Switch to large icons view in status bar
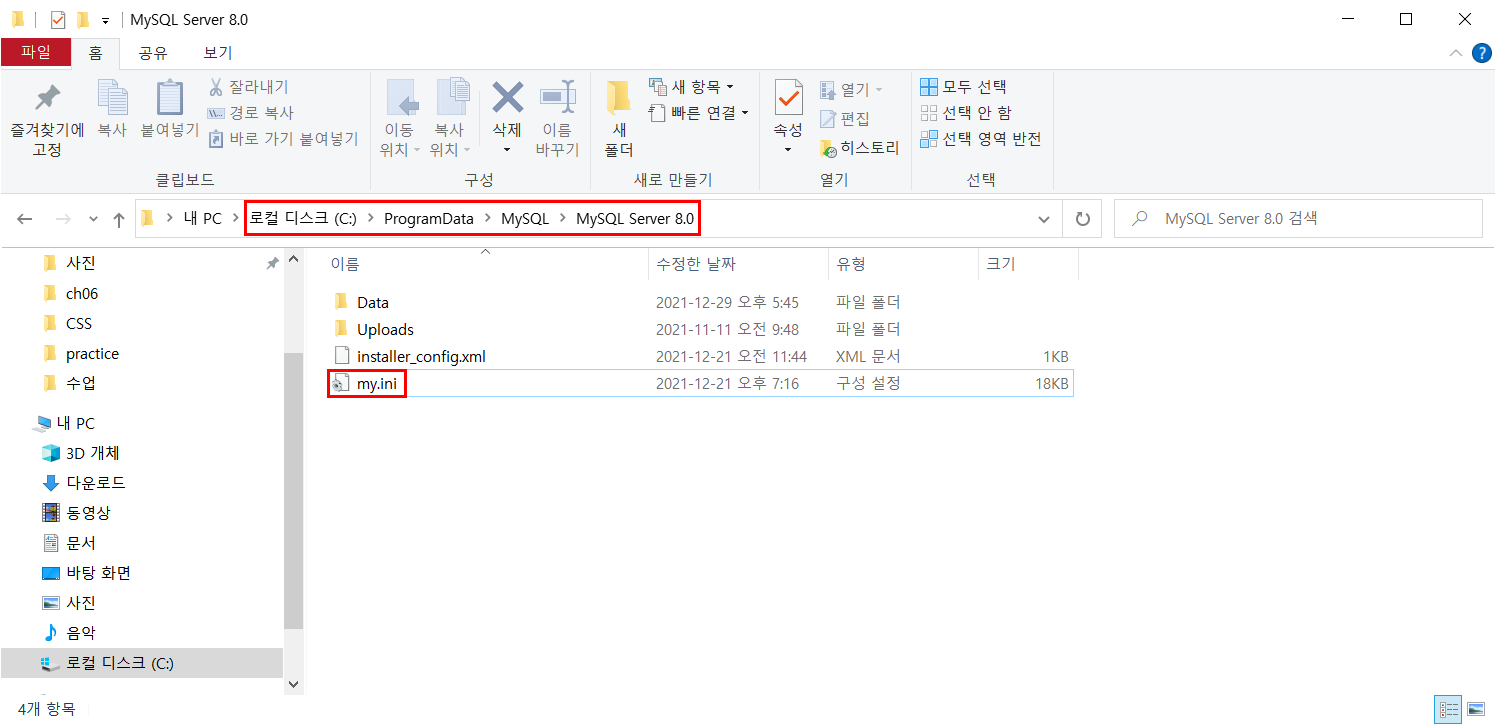The width and height of the screenshot is (1496, 725). pos(1476,709)
